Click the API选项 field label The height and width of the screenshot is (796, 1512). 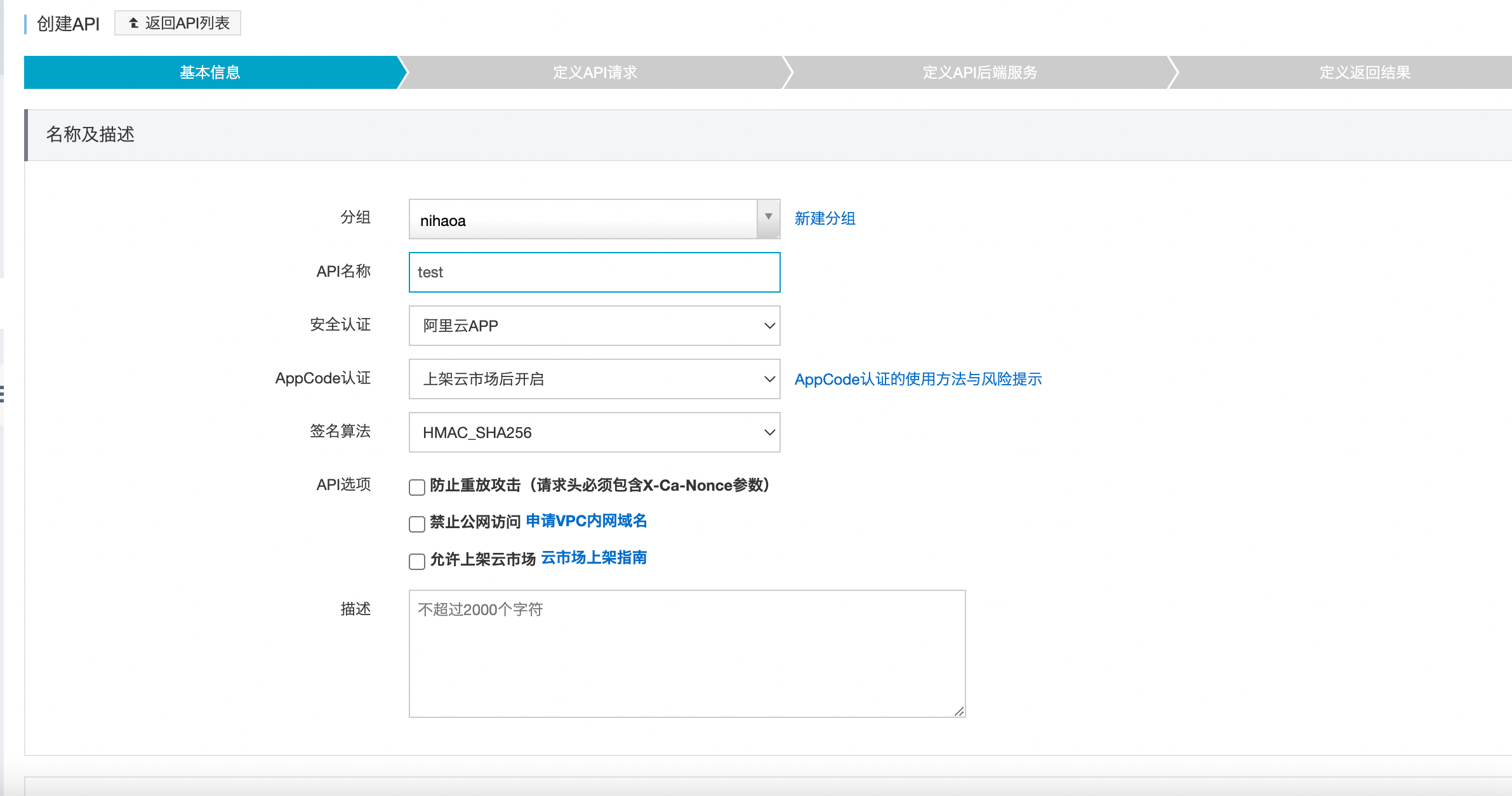point(343,485)
